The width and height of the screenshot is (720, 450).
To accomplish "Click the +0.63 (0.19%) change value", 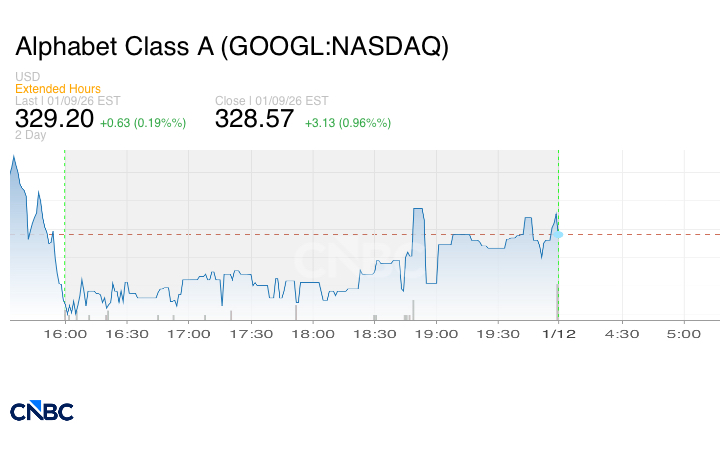I will click(x=143, y=123).
